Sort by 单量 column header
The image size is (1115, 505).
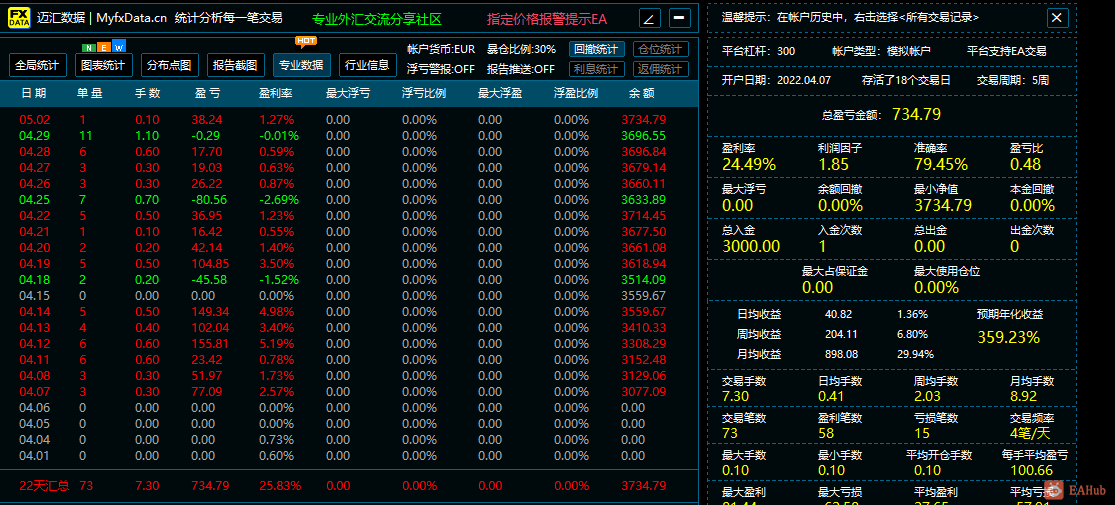point(90,93)
